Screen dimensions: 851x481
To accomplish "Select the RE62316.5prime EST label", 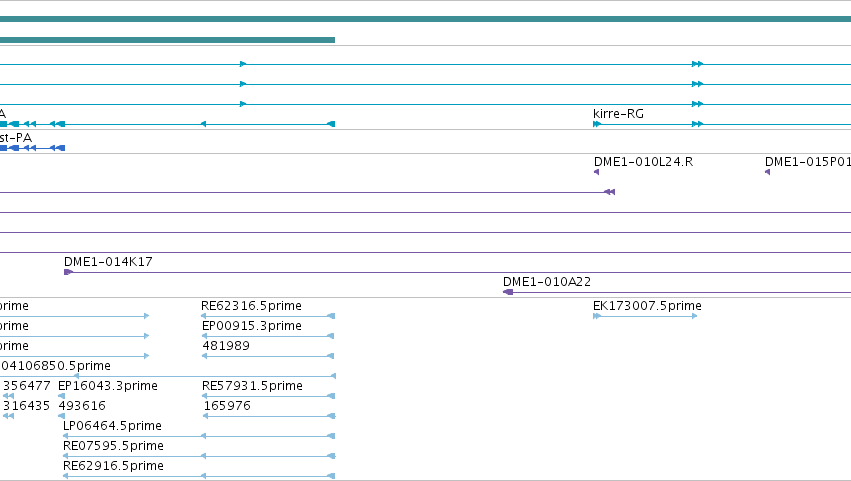I will [251, 306].
